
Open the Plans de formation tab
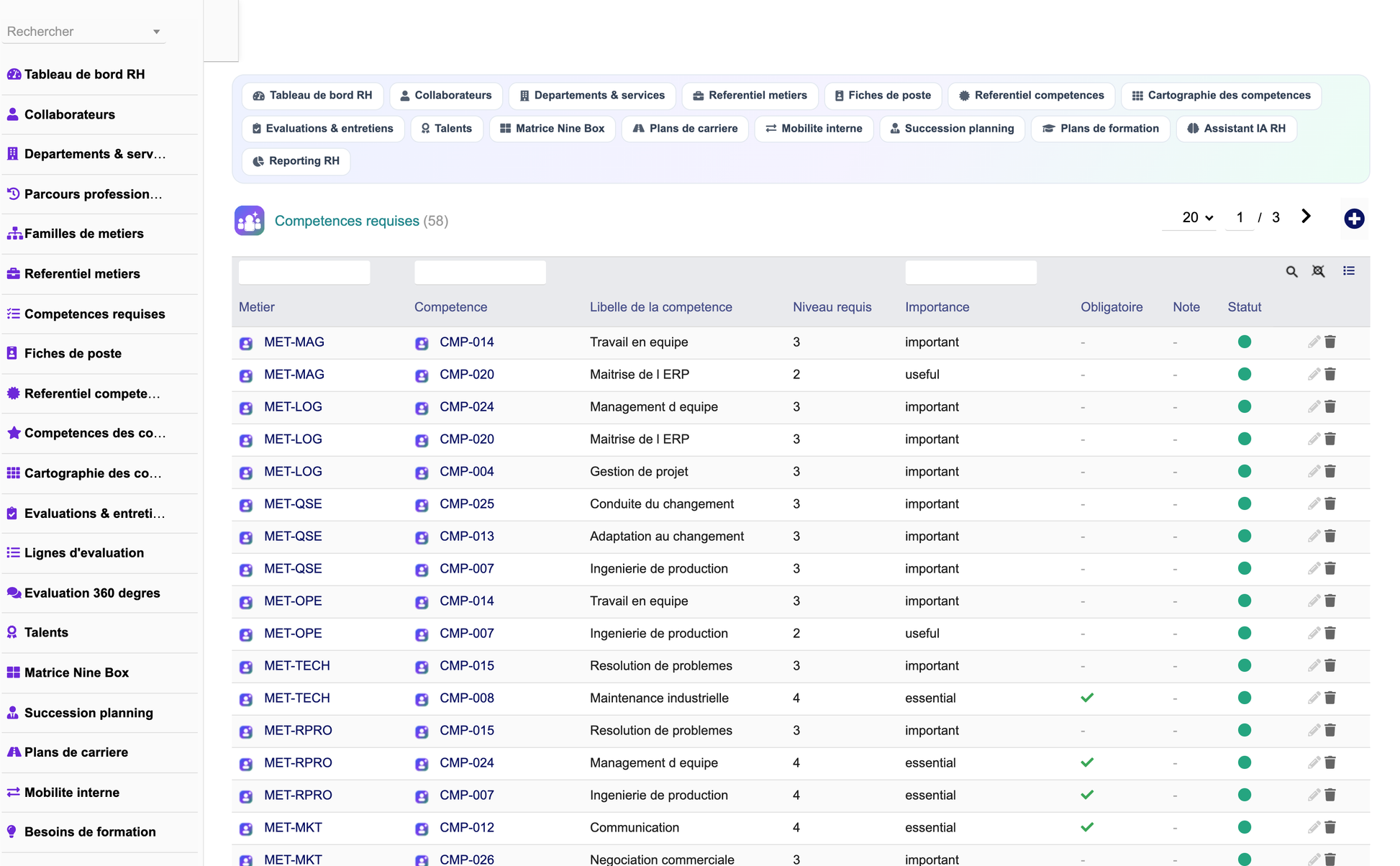1101,129
